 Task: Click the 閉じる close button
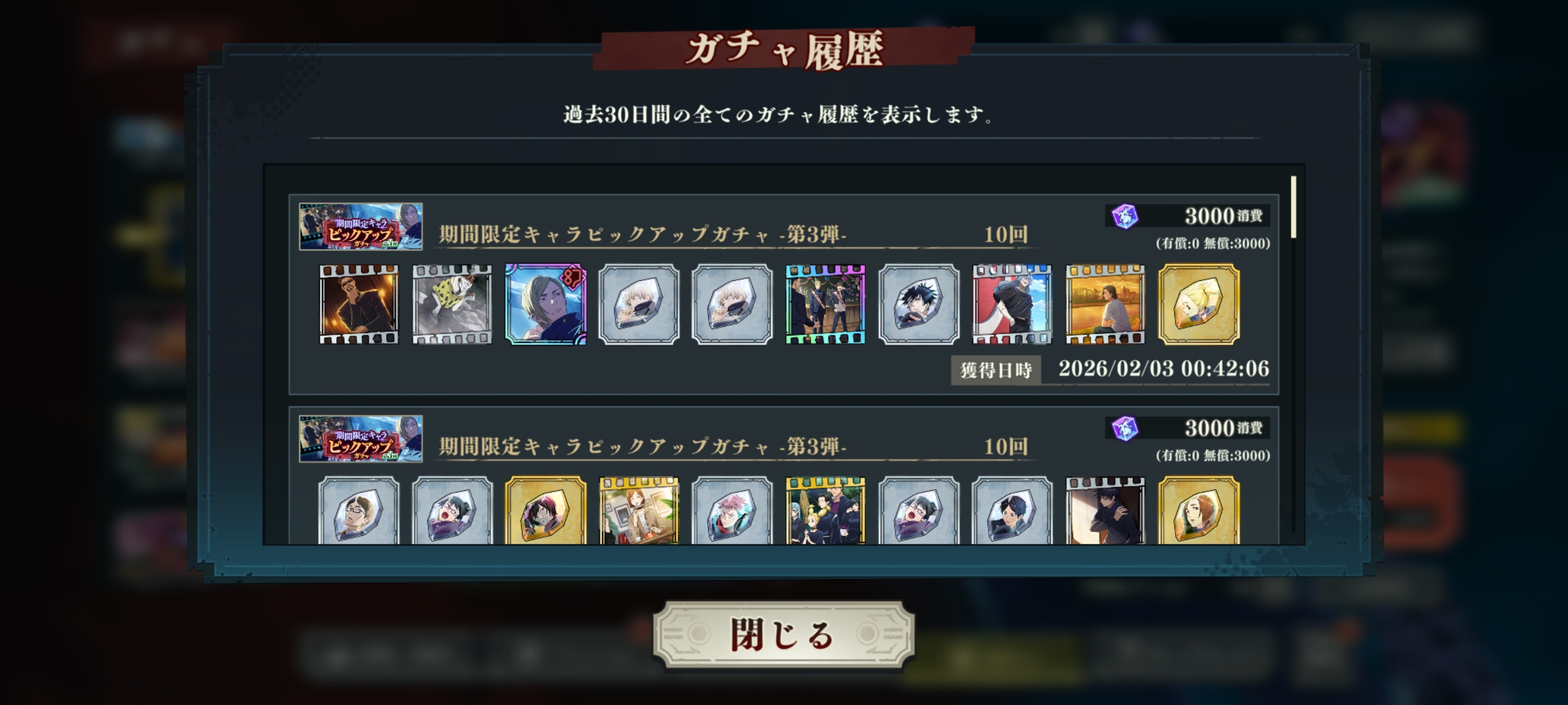coord(783,635)
